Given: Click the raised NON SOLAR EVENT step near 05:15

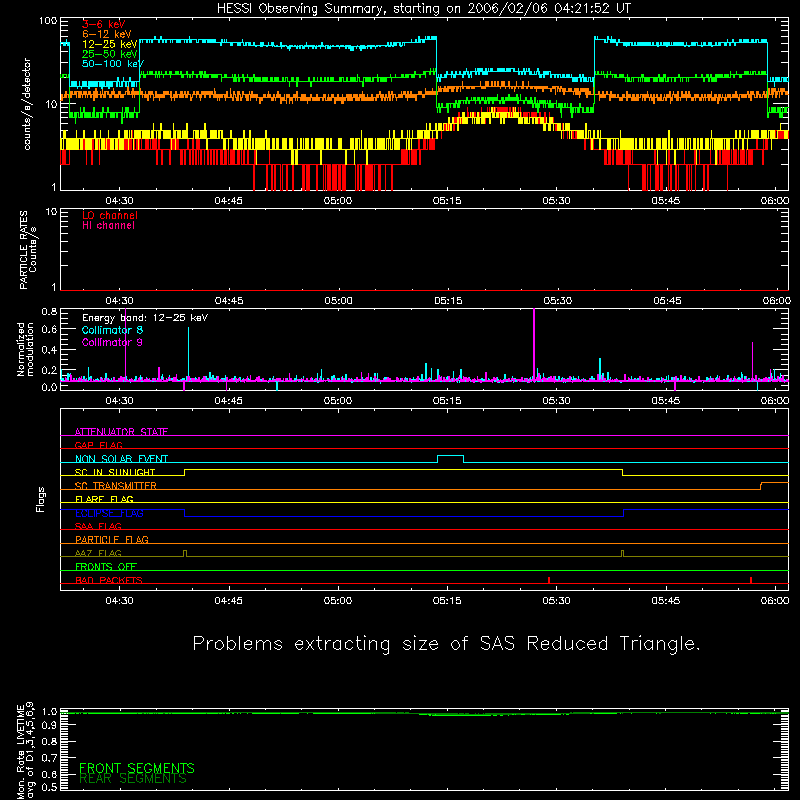Looking at the screenshot, I should click(x=451, y=456).
